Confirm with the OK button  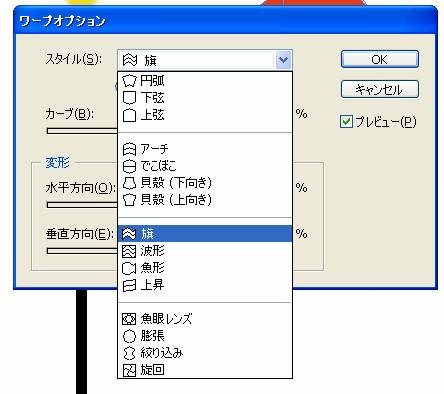380,59
